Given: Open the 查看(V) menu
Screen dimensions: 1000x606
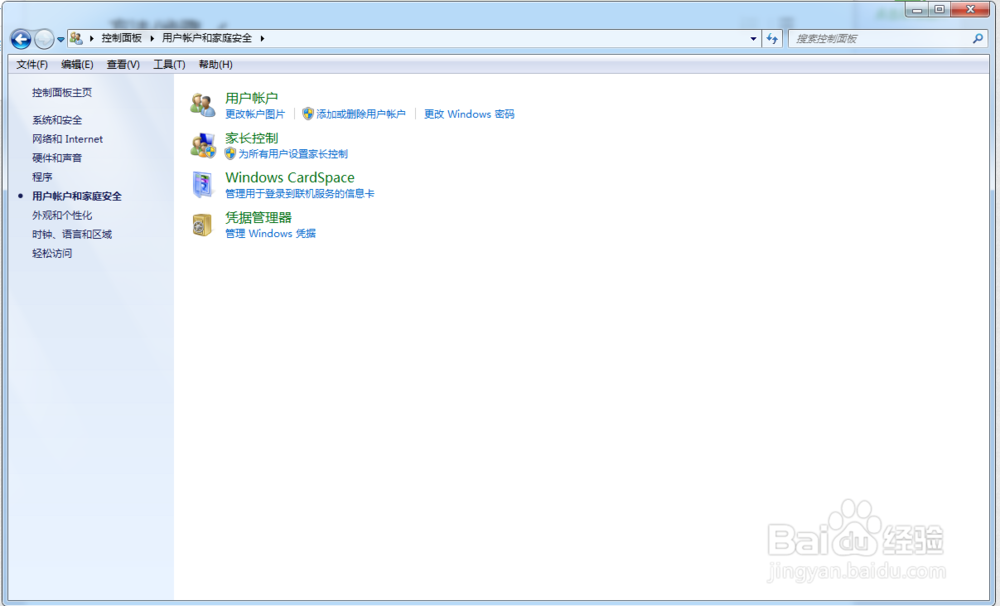Looking at the screenshot, I should (x=123, y=64).
